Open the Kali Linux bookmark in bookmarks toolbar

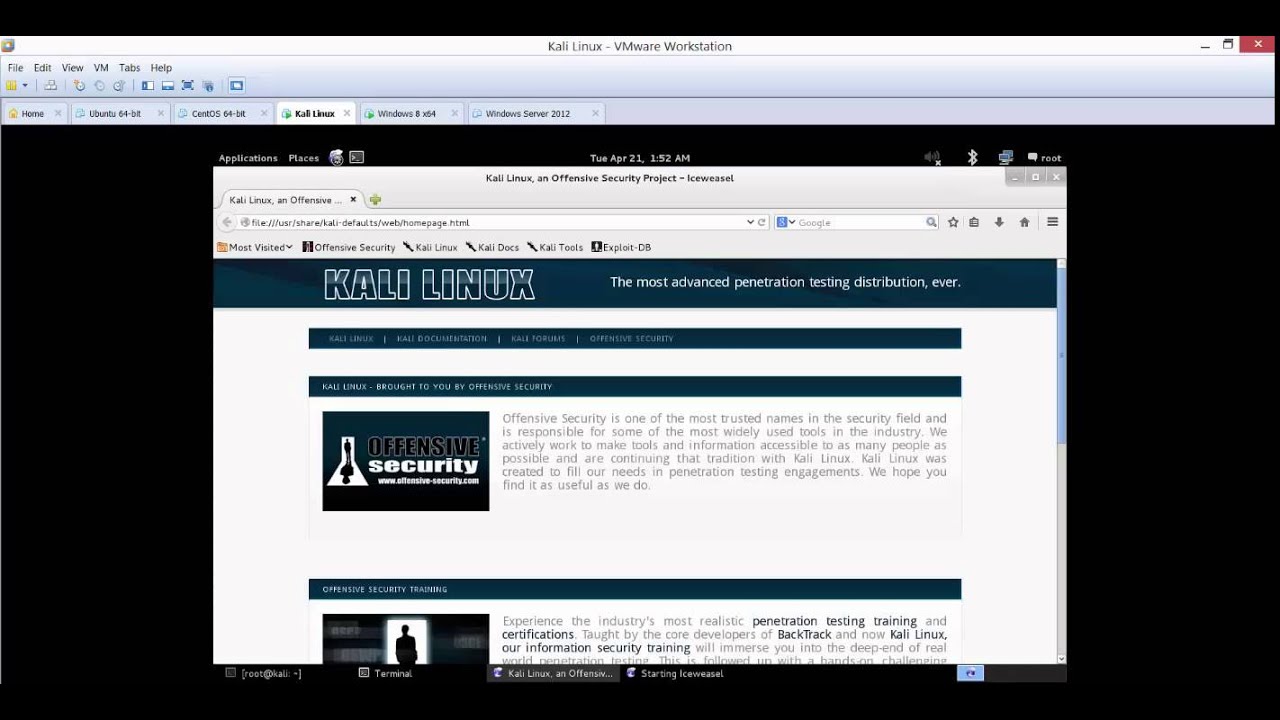tap(430, 247)
